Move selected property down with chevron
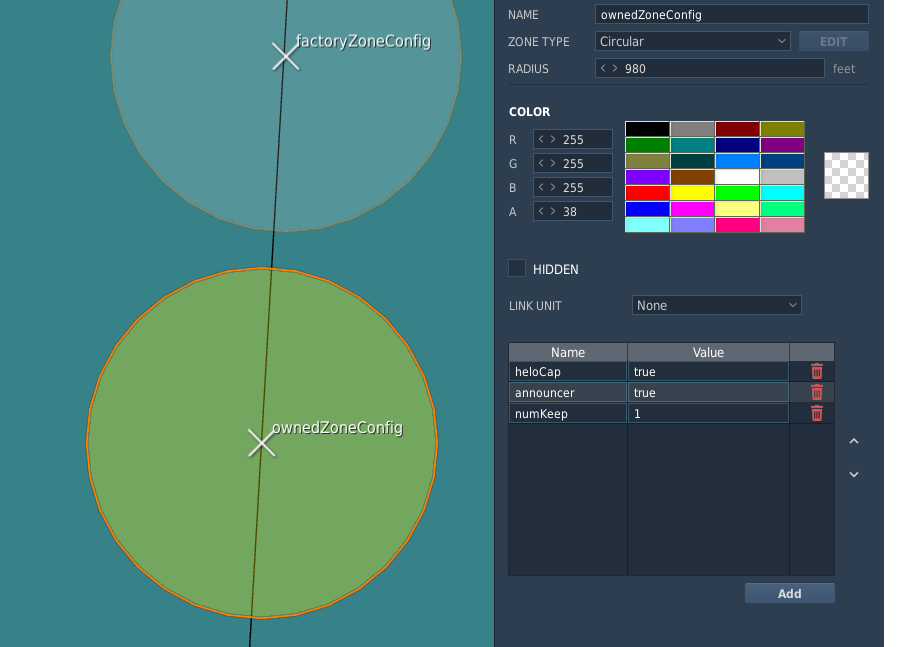Screen dimensions: 906x647 (x=854, y=474)
